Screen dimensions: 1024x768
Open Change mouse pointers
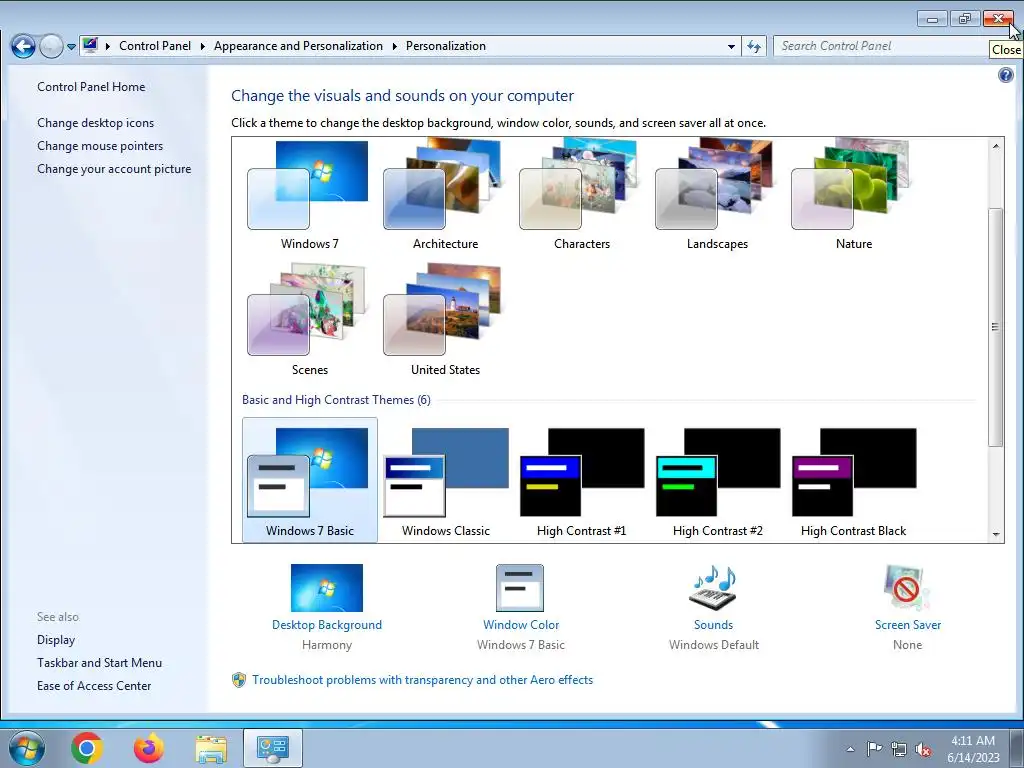point(100,146)
